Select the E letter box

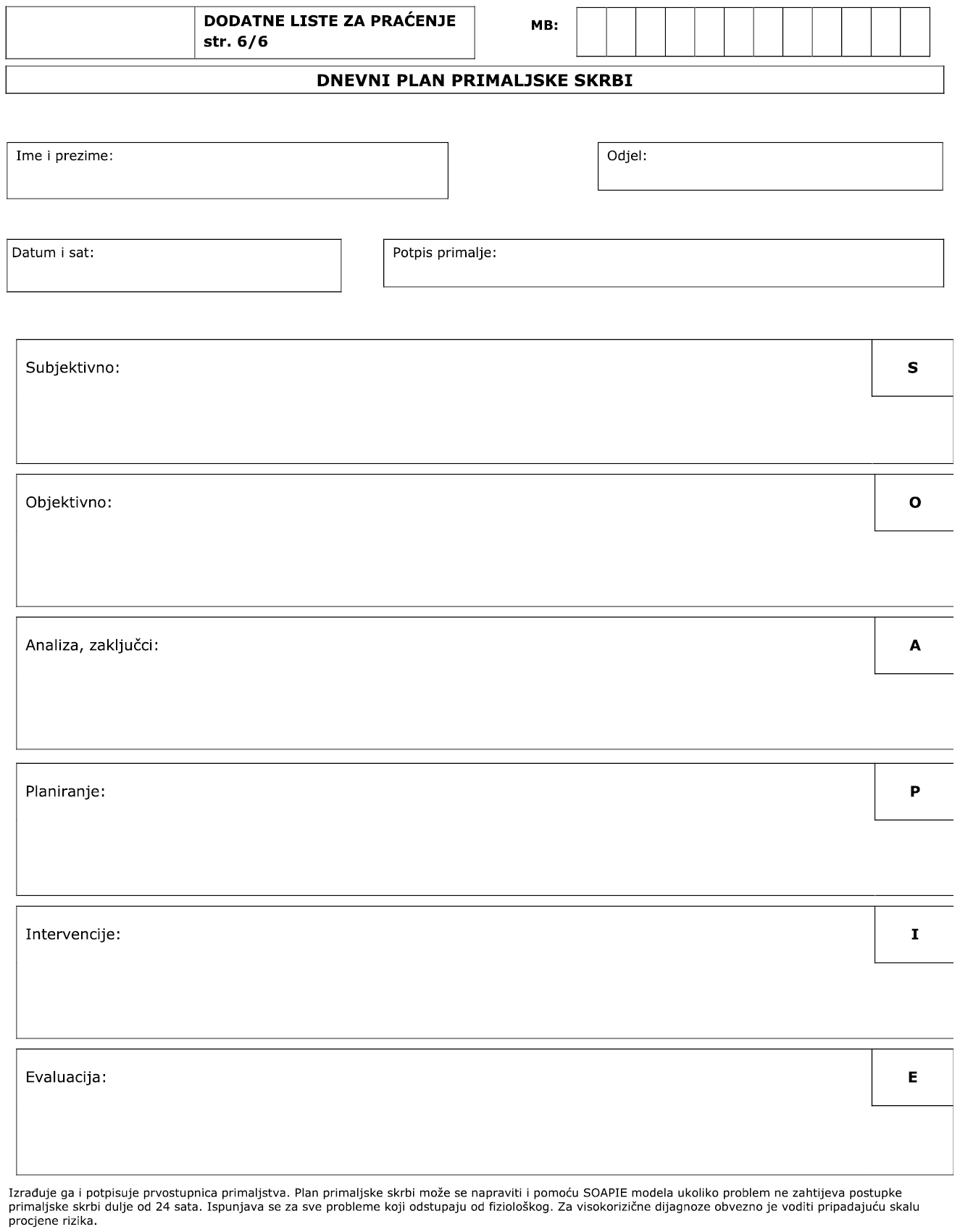coord(912,1078)
